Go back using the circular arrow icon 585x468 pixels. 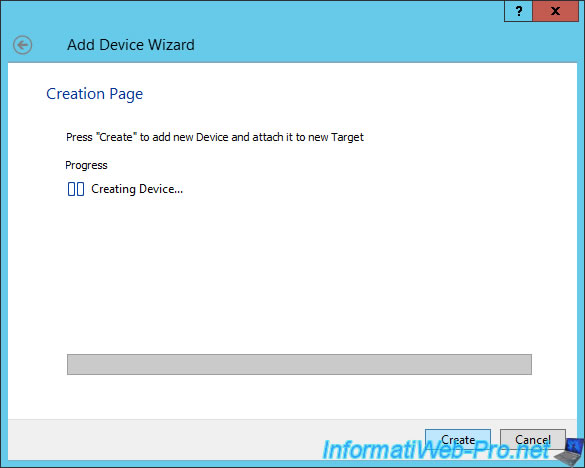coord(22,45)
